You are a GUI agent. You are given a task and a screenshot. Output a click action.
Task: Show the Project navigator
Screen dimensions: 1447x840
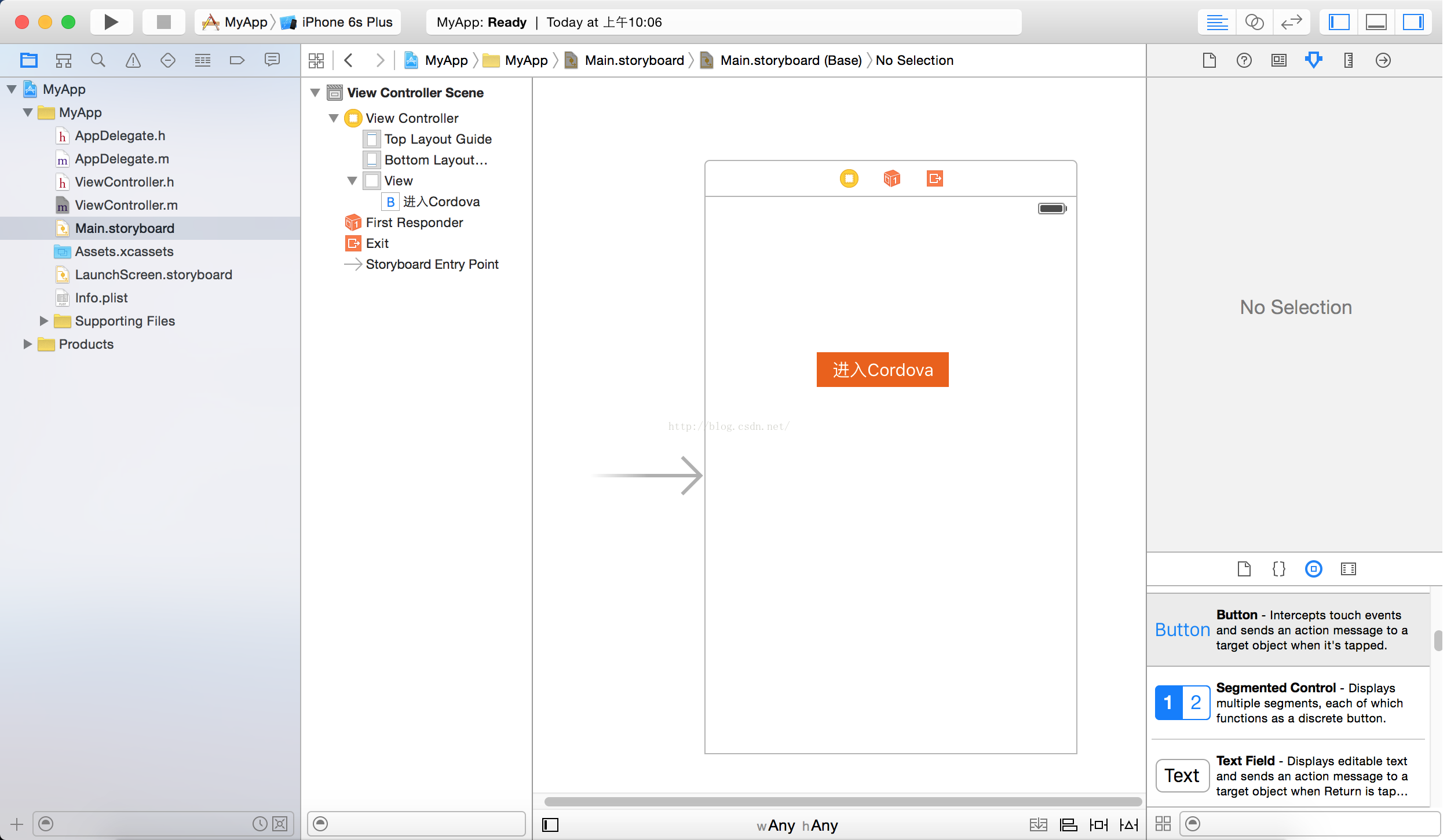(28, 60)
